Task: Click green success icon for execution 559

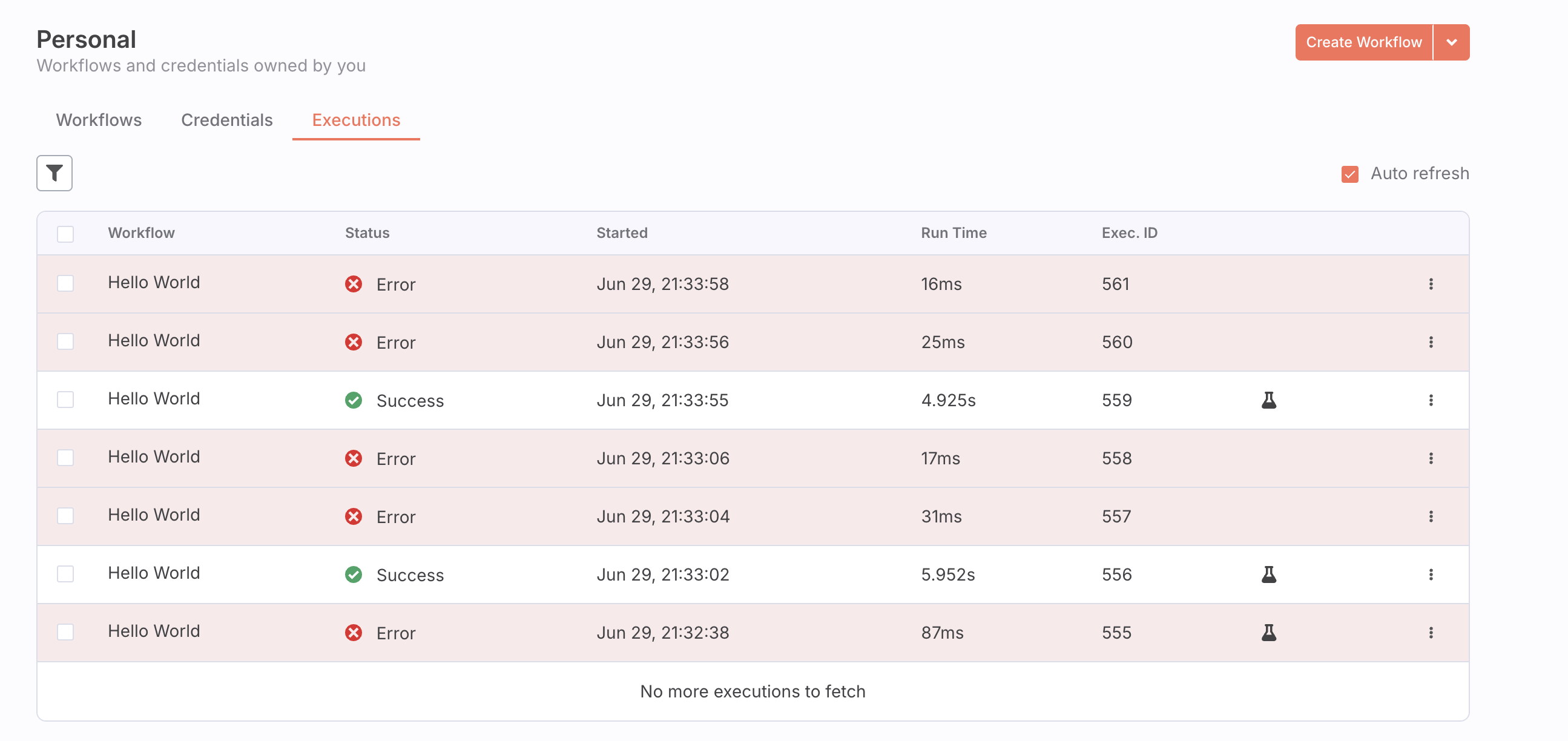Action: pyautogui.click(x=353, y=400)
